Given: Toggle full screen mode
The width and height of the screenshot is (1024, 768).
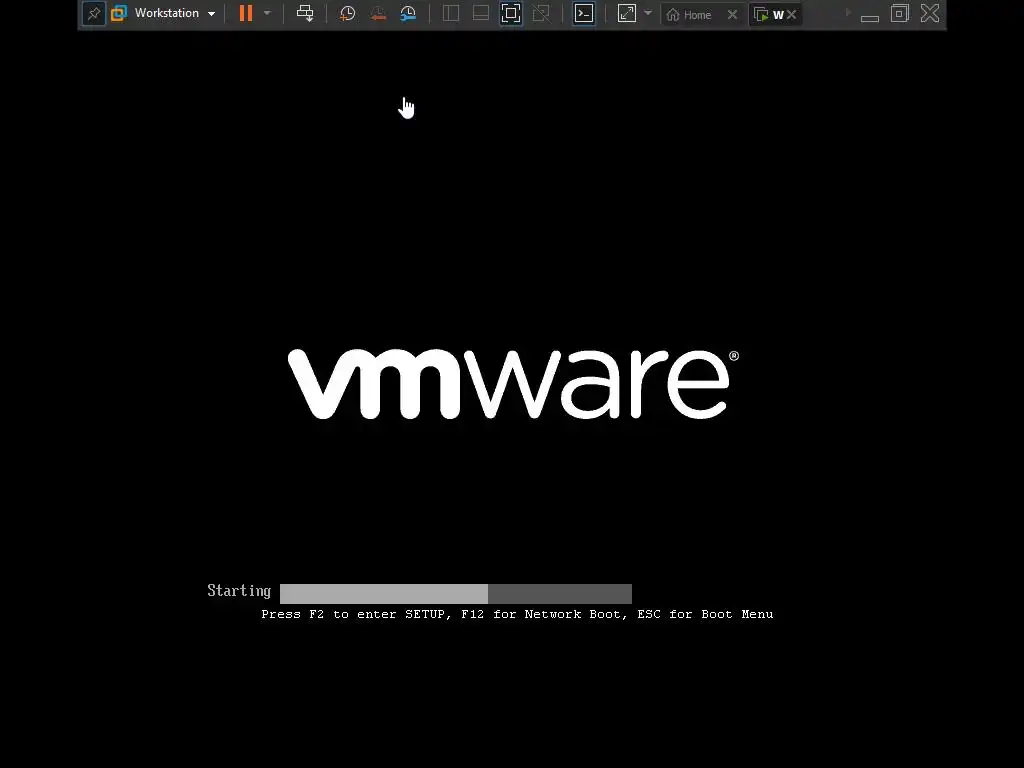Looking at the screenshot, I should tap(511, 13).
